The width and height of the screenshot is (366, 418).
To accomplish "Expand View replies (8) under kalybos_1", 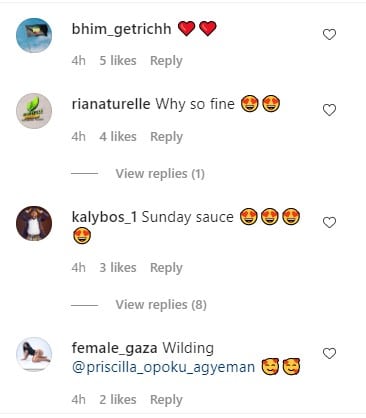I will [161, 305].
